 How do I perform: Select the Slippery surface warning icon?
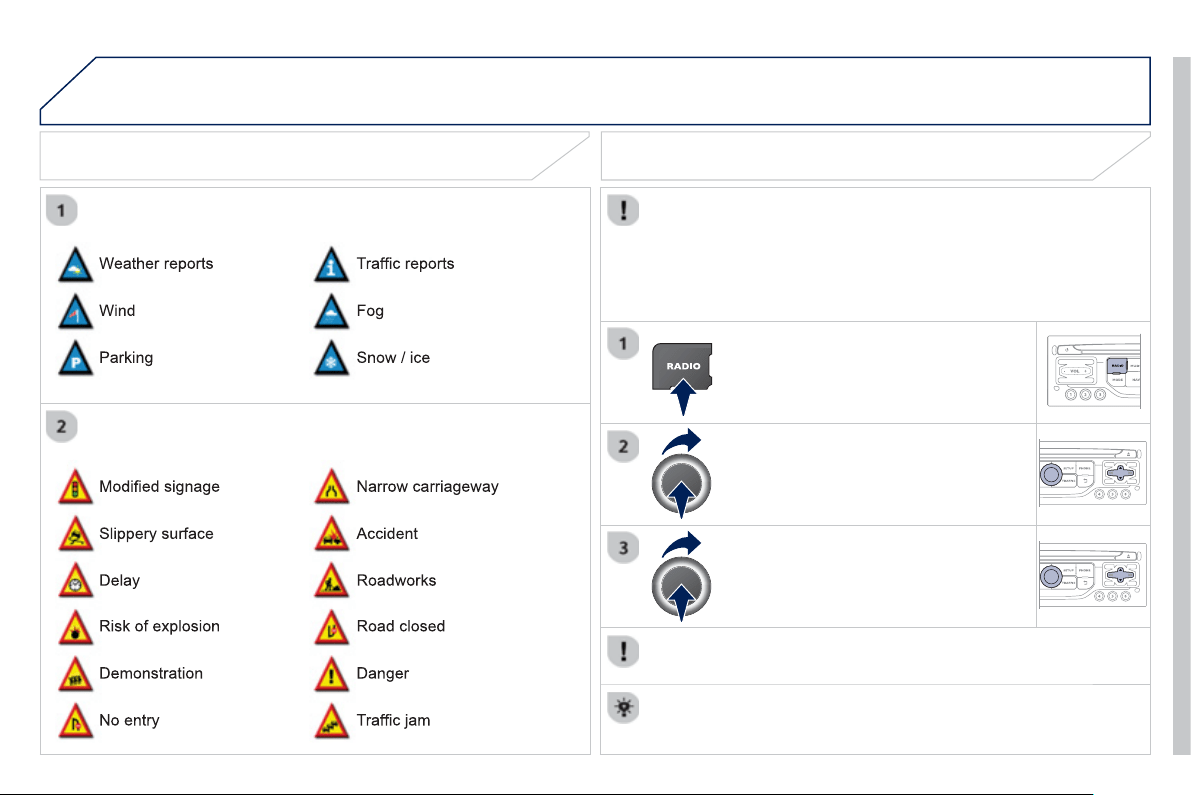click(75, 534)
